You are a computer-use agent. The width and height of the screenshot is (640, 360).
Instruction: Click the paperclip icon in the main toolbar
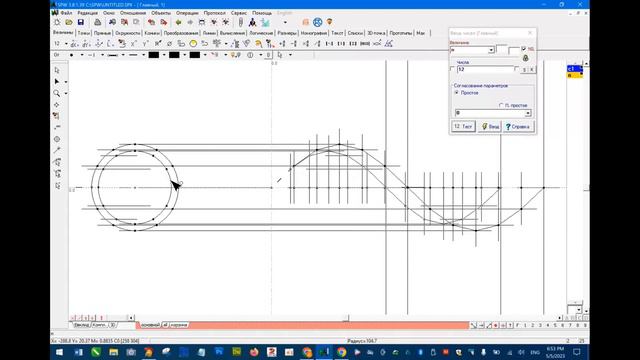click(x=240, y=22)
